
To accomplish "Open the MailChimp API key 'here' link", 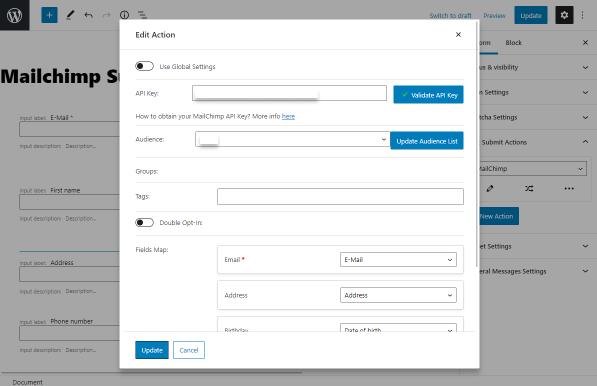I will 288,116.
